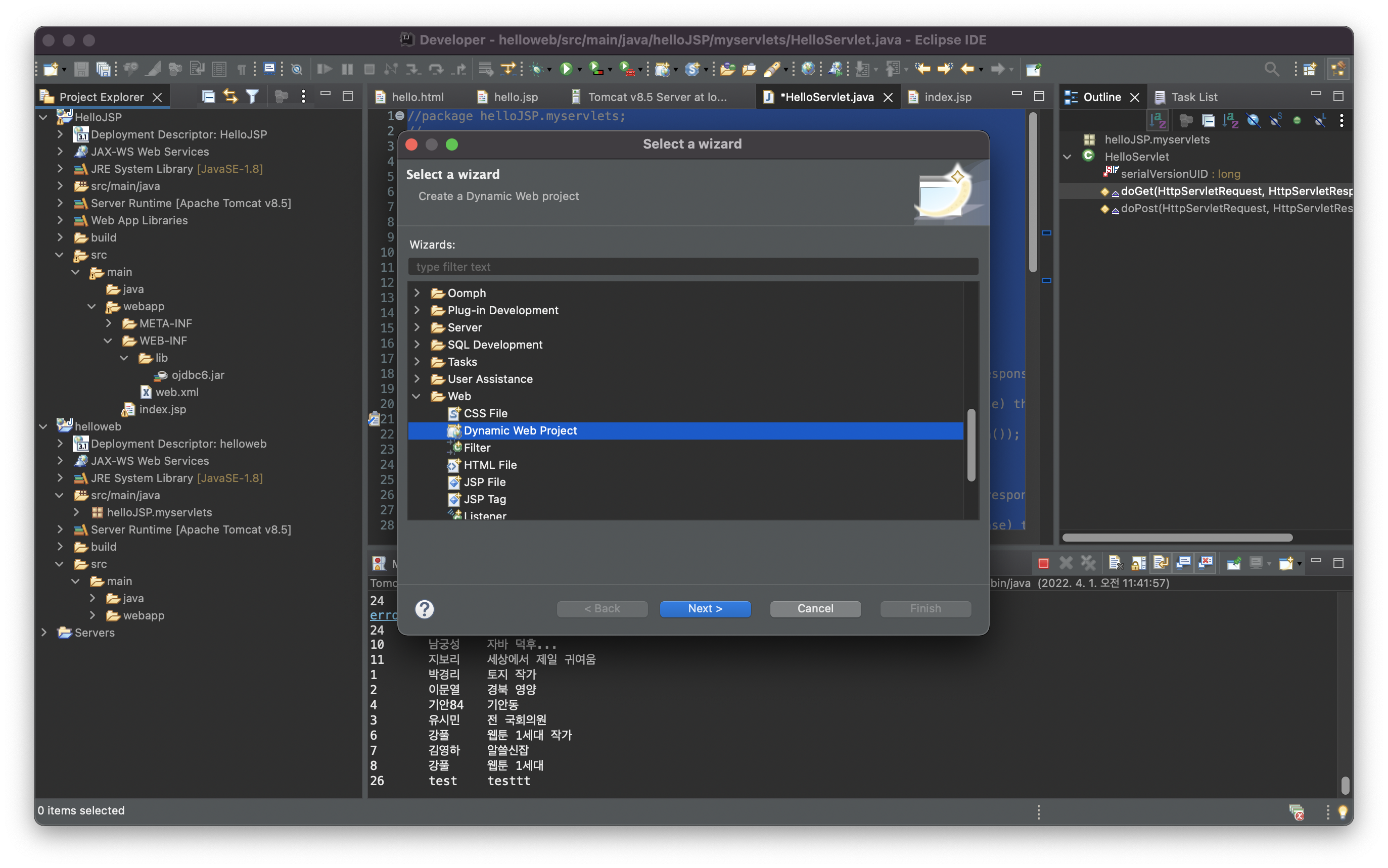Expand the Server wizard category
Screen dimensions: 1388x868
point(418,327)
